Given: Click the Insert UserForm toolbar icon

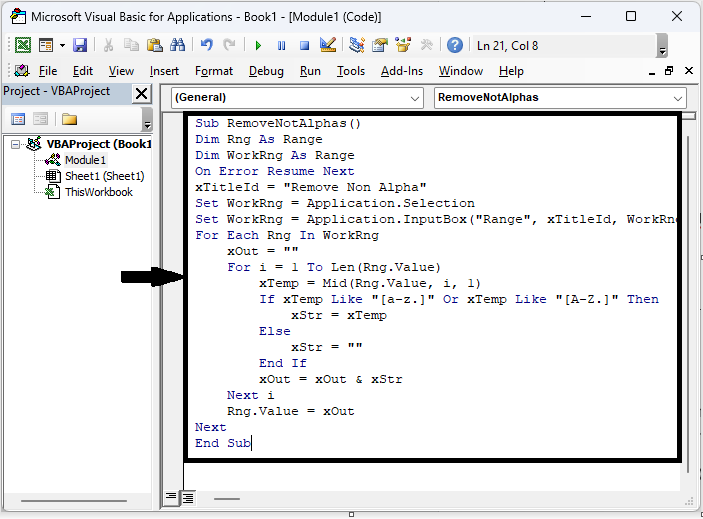Looking at the screenshot, I should [x=46, y=45].
